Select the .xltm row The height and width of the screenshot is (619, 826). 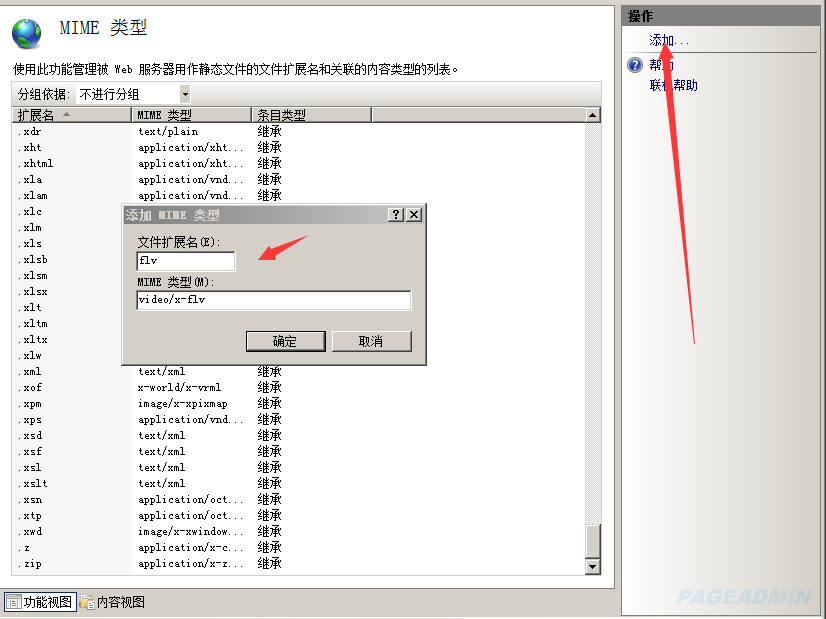pyautogui.click(x=67, y=323)
